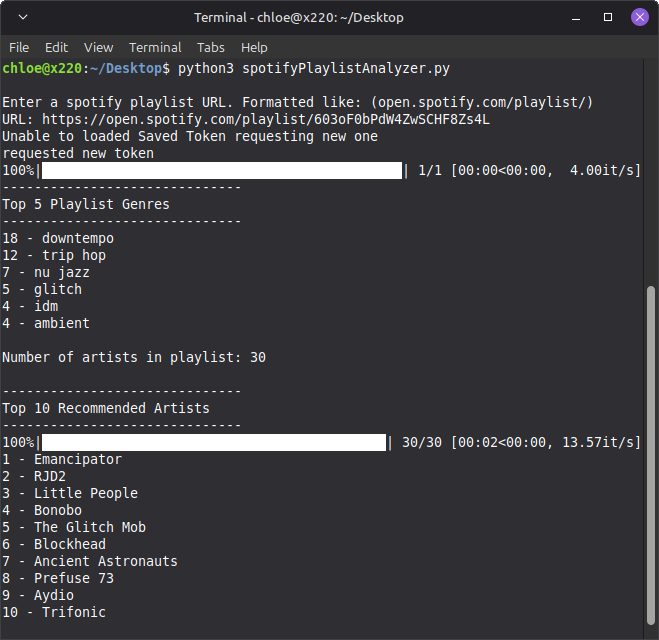Click the 30/30 progress bar

214,442
